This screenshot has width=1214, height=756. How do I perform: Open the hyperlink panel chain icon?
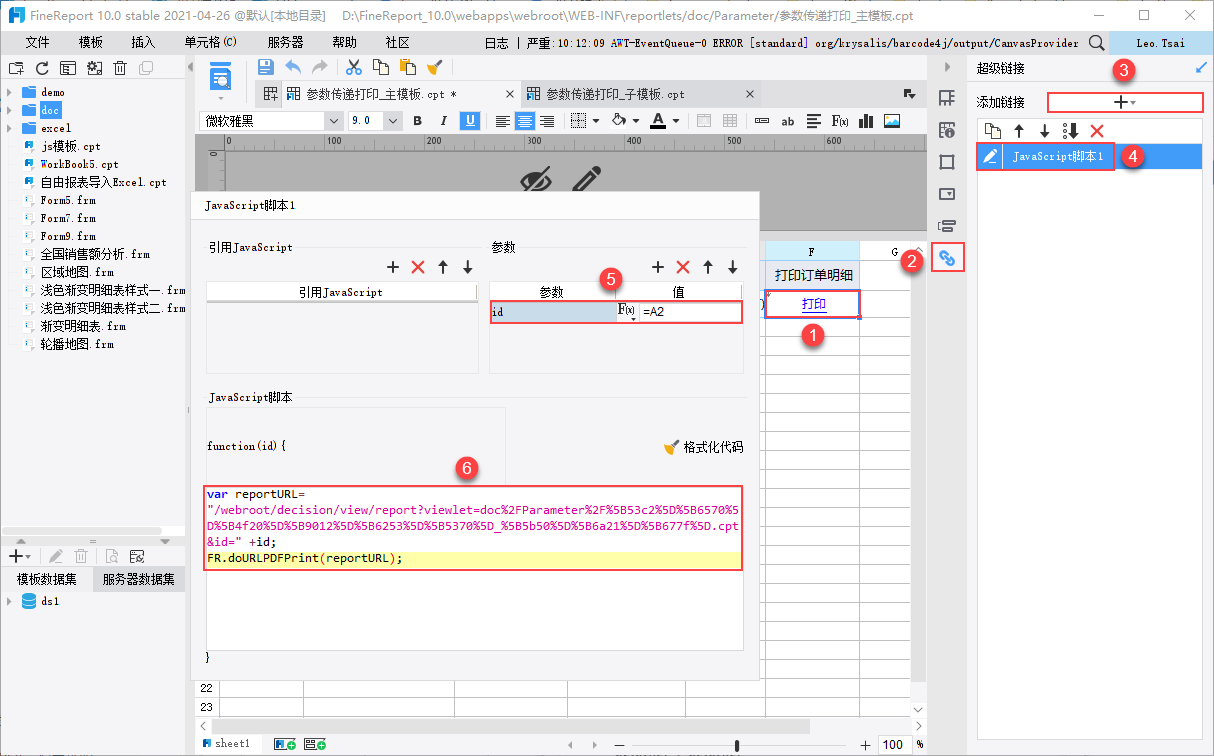coord(947,258)
